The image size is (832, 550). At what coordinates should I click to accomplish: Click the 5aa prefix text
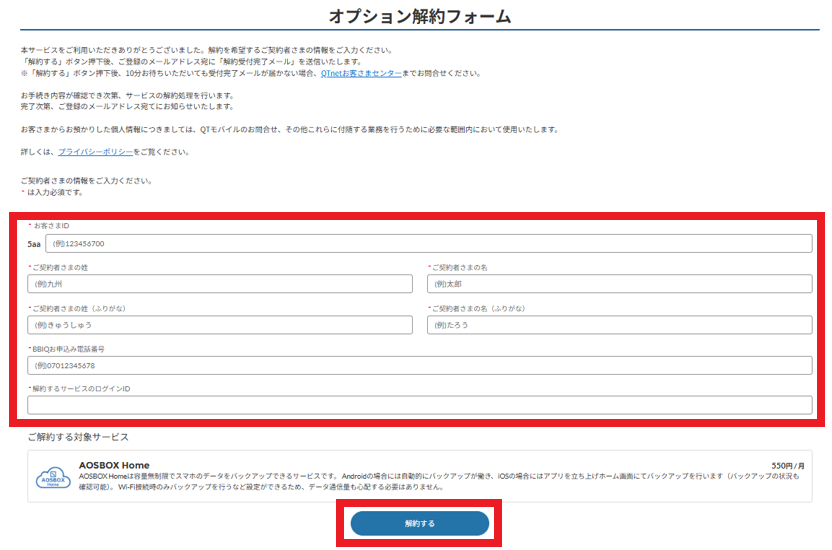(34, 244)
